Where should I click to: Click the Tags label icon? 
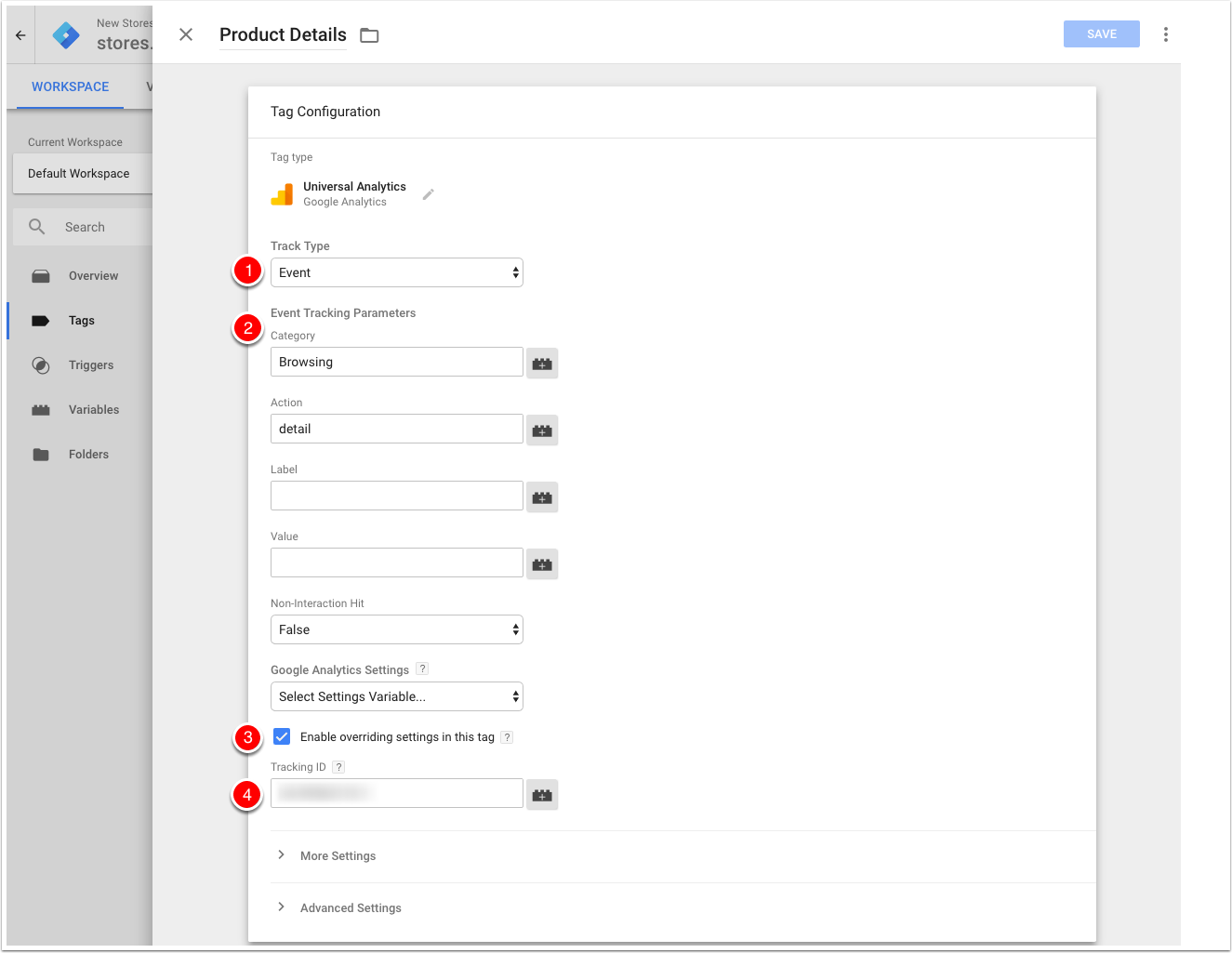(41, 321)
